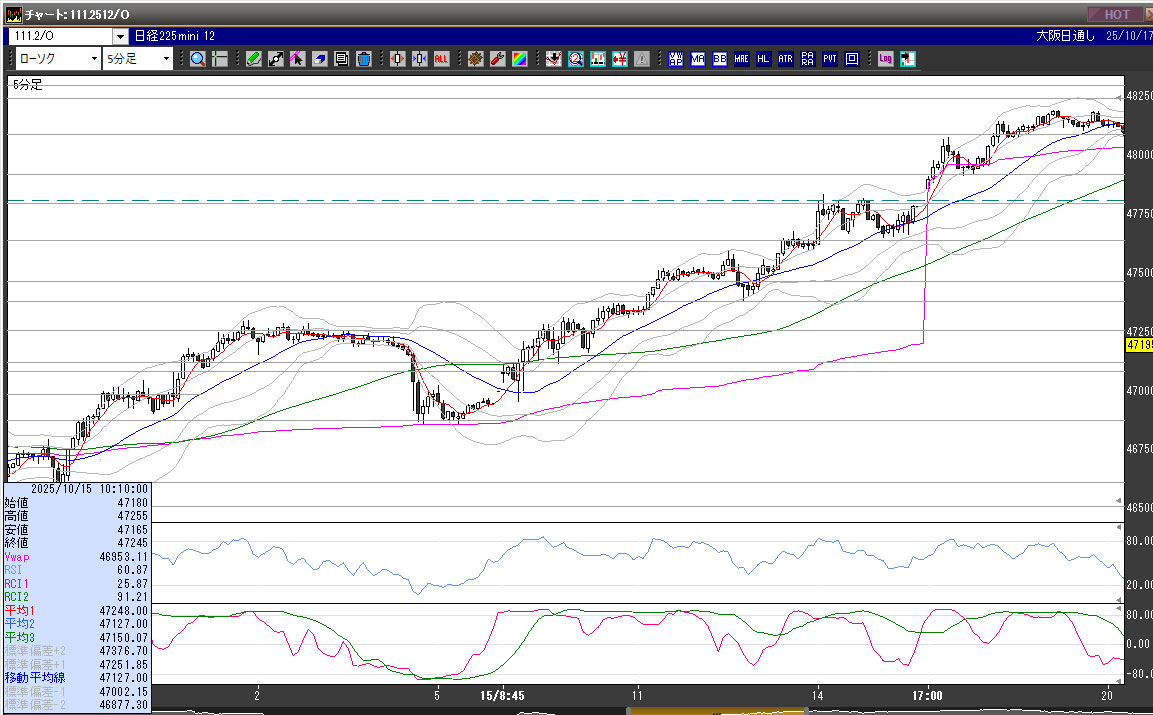This screenshot has height=715, width=1153.
Task: Click the magnifier zoom tool icon
Action: pyautogui.click(x=198, y=59)
